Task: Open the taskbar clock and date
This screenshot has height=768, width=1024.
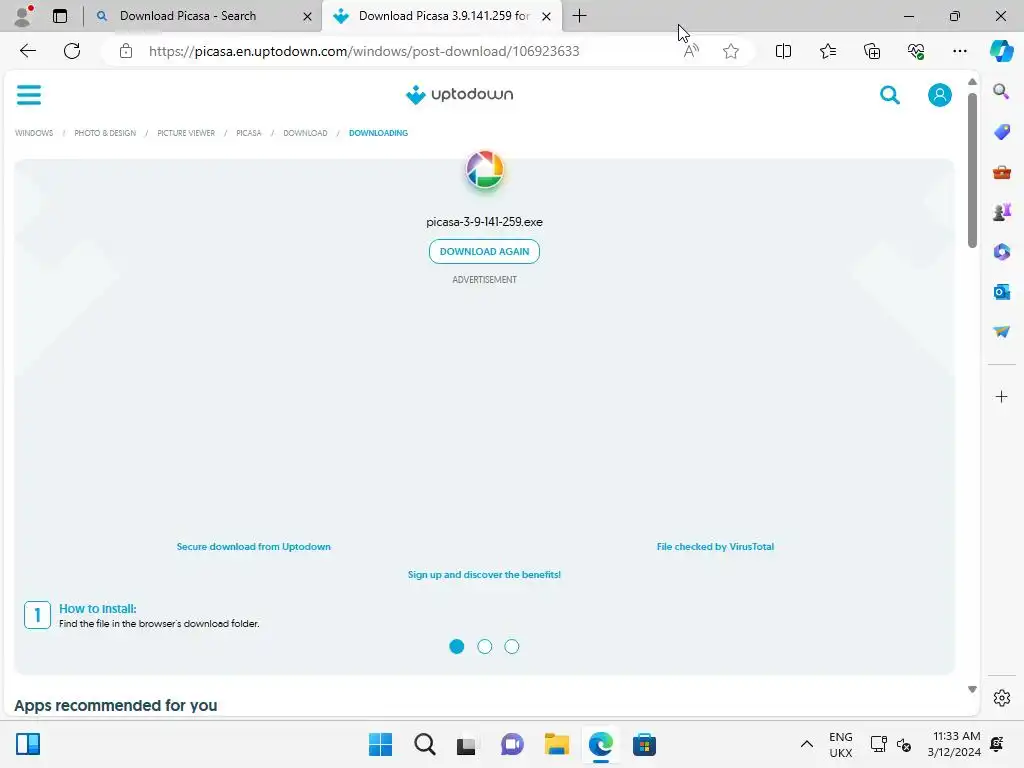Action: tap(953, 744)
